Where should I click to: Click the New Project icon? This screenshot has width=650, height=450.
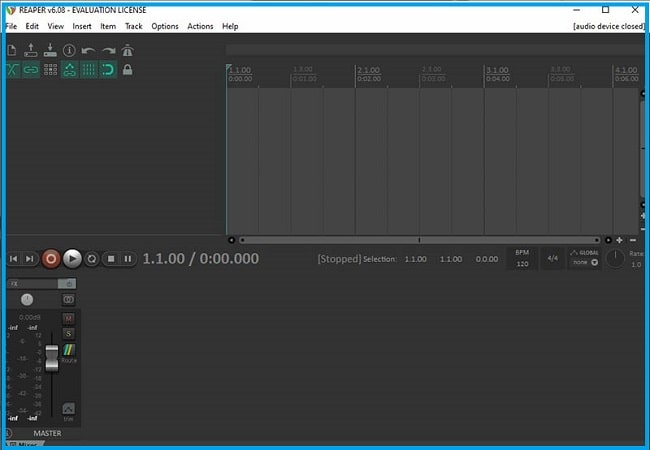[12, 50]
